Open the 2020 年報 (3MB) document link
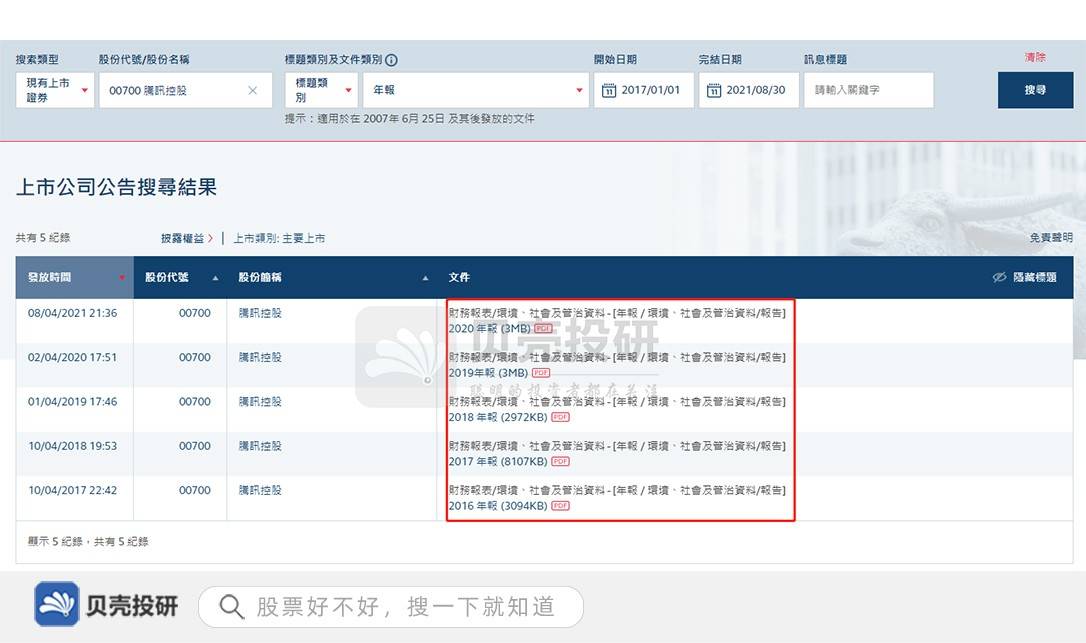The image size is (1086, 643). coord(489,328)
